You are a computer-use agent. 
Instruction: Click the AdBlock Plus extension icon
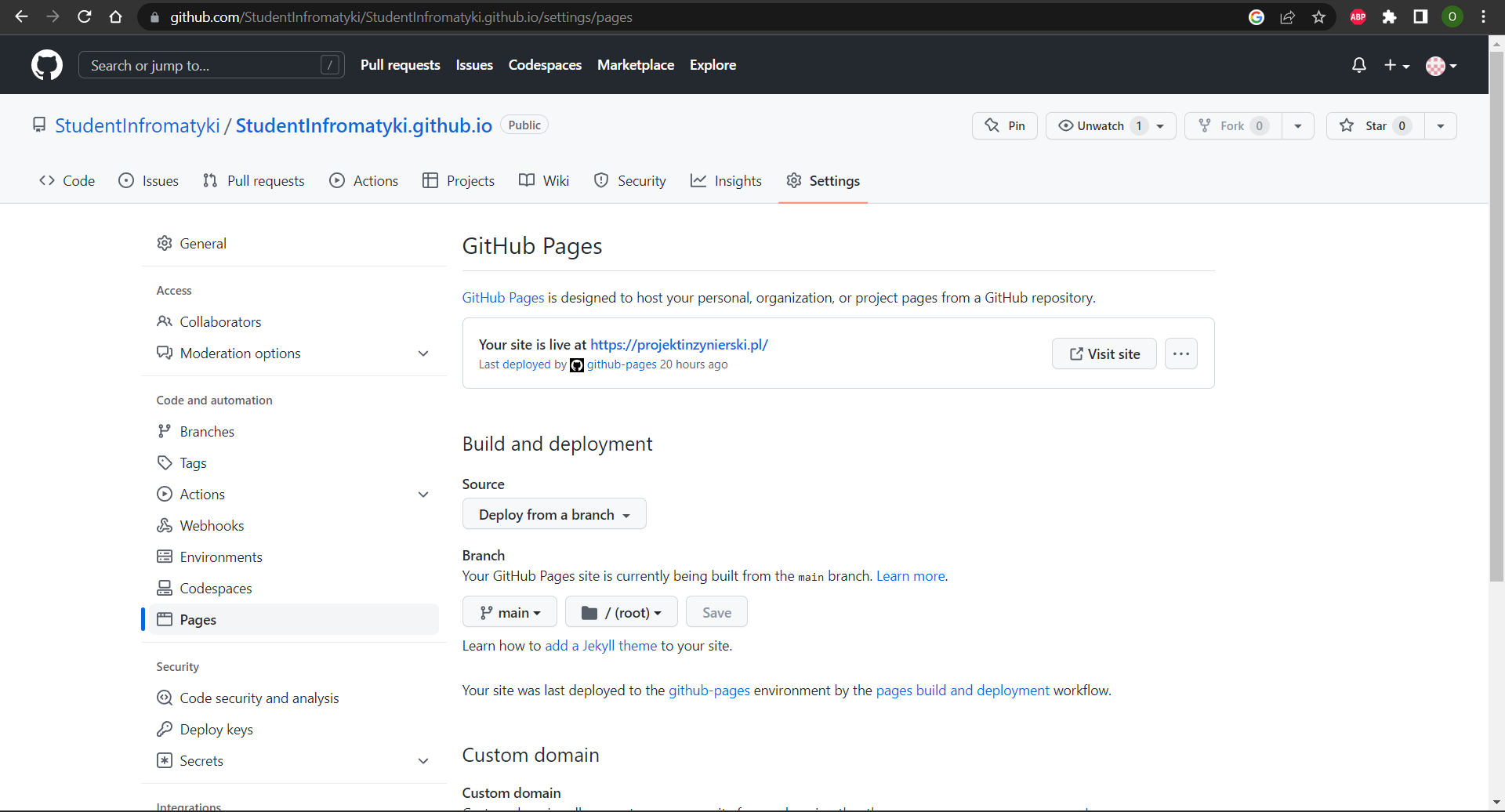coord(1358,17)
